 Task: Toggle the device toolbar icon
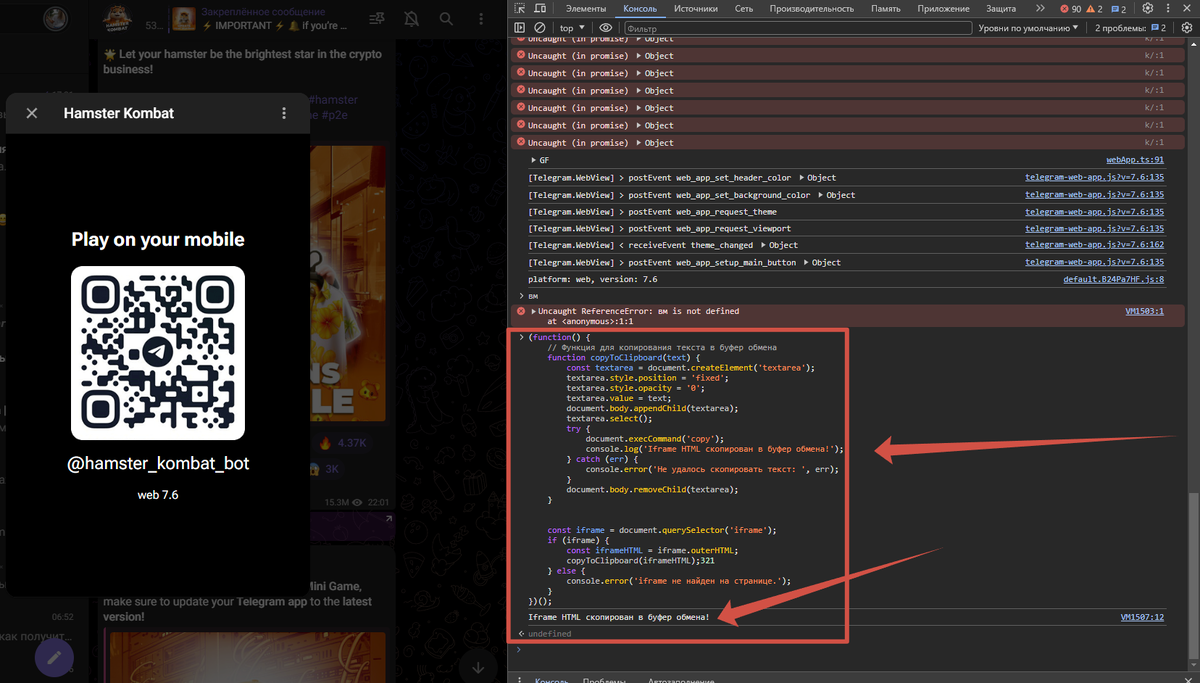pyautogui.click(x=541, y=8)
